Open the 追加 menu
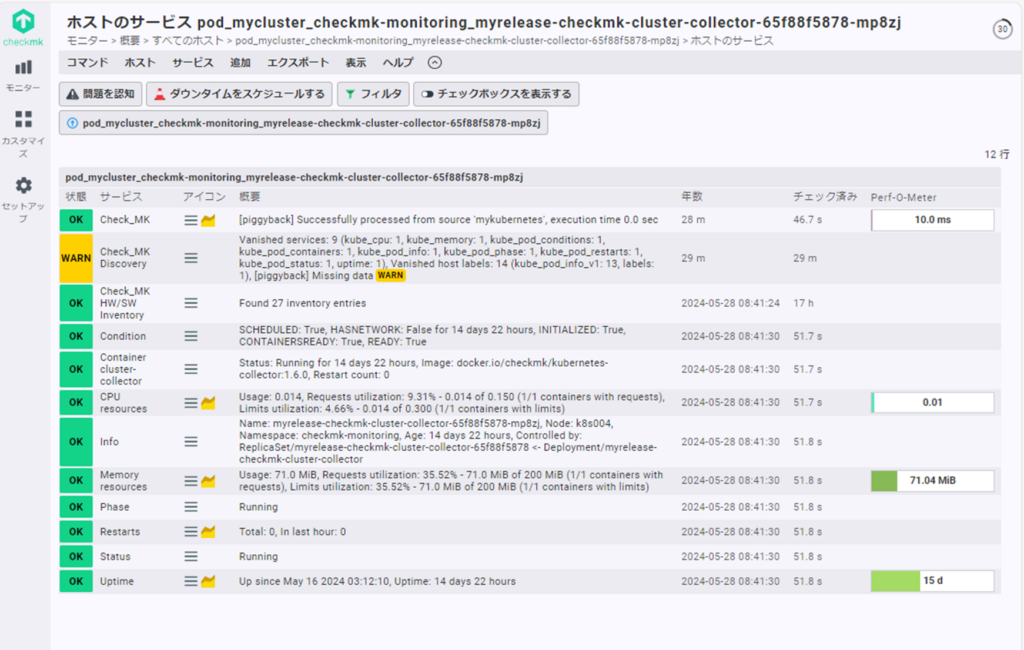The width and height of the screenshot is (1024, 650). 240,63
